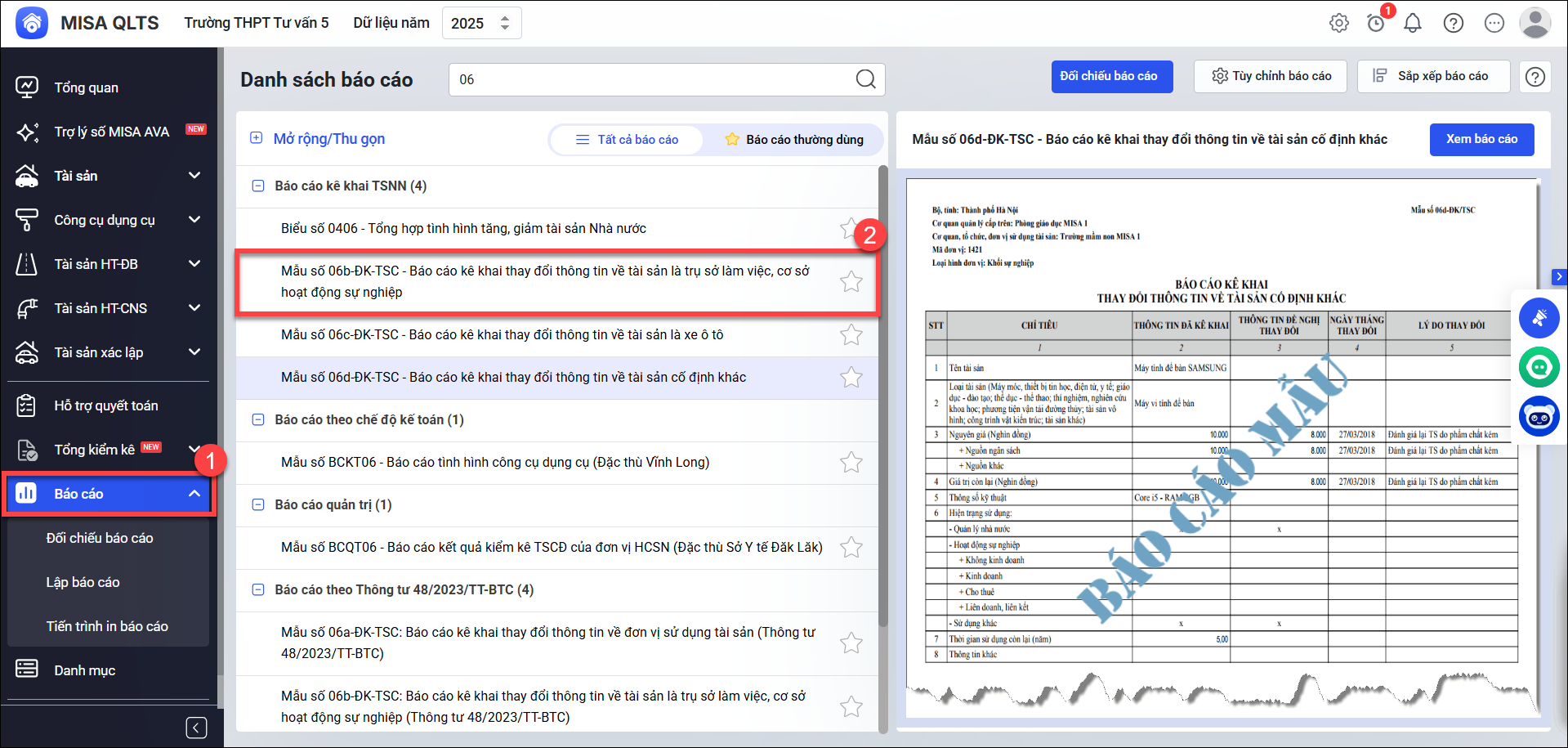
Task: Expand the Công cụ dụng cụ chevron
Action: click(x=194, y=220)
